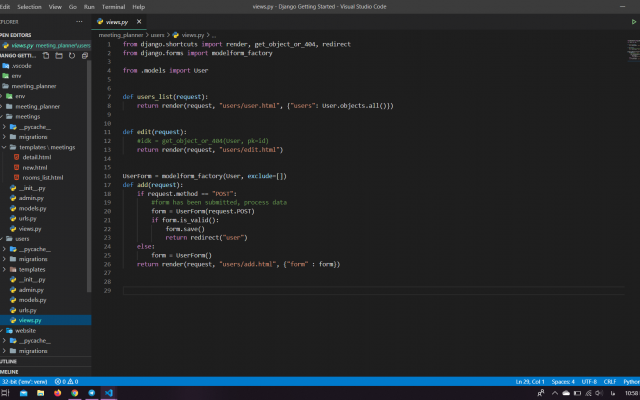
Task: Open the Terminal menu
Action: [x=113, y=7]
